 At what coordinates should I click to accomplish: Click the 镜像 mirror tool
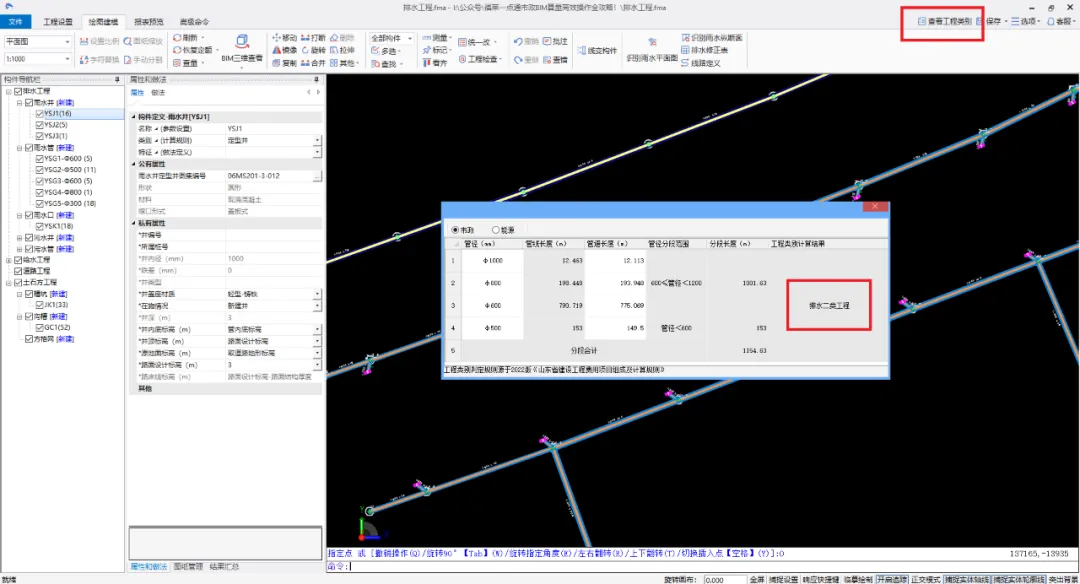pyautogui.click(x=284, y=50)
